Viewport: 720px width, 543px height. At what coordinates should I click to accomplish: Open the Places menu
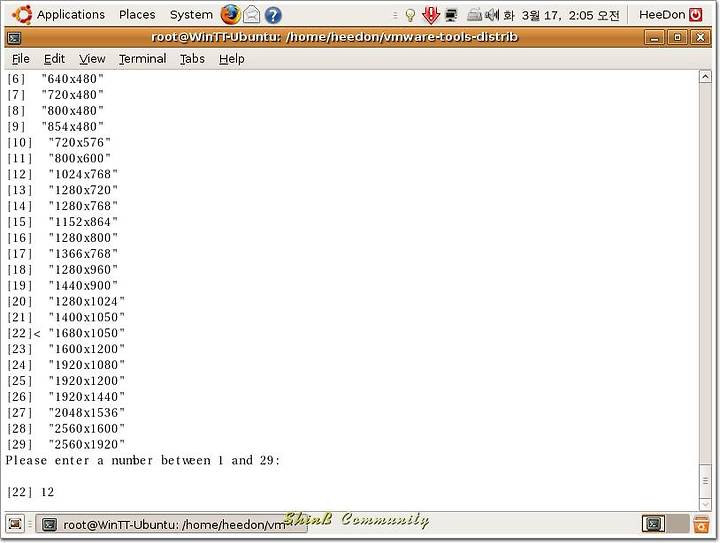[137, 15]
